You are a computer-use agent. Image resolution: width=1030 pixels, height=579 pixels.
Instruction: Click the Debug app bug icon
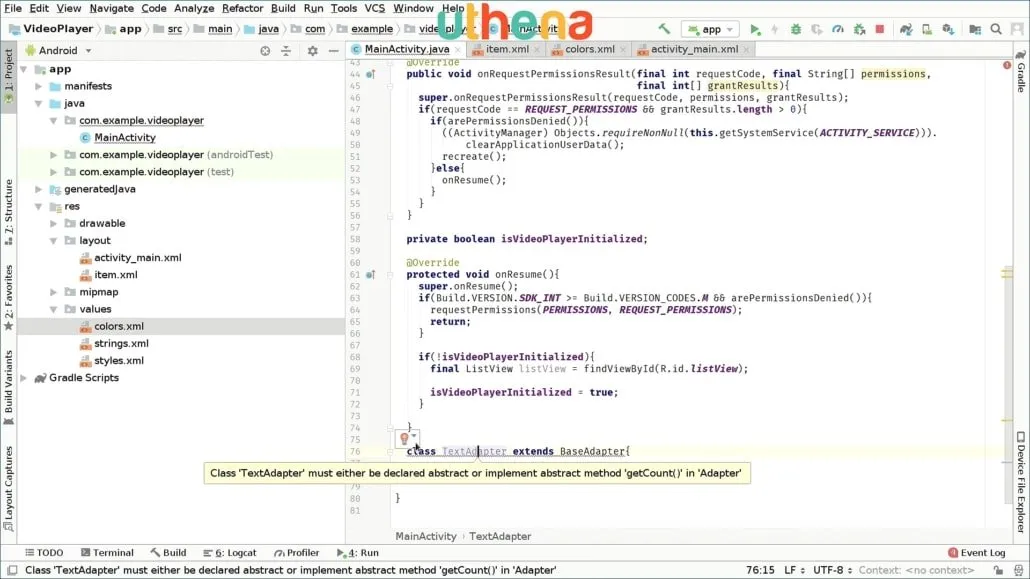795,29
